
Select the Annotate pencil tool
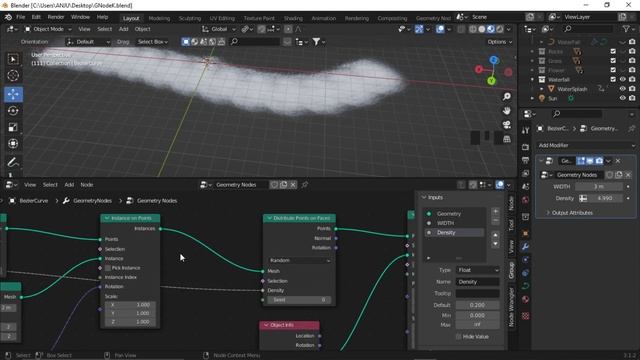click(x=13, y=162)
